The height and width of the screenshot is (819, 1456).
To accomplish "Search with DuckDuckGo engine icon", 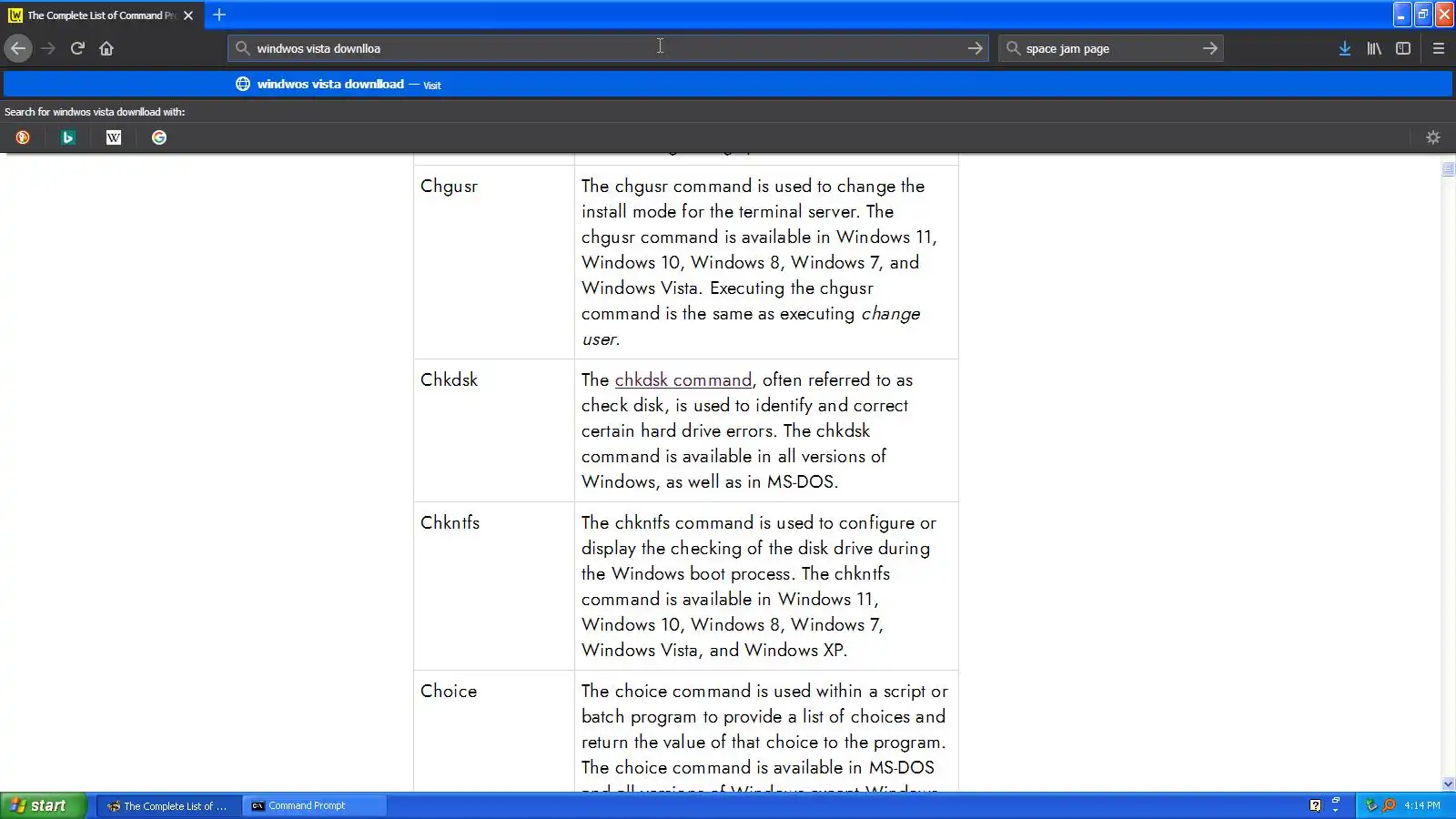I will pyautogui.click(x=23, y=137).
